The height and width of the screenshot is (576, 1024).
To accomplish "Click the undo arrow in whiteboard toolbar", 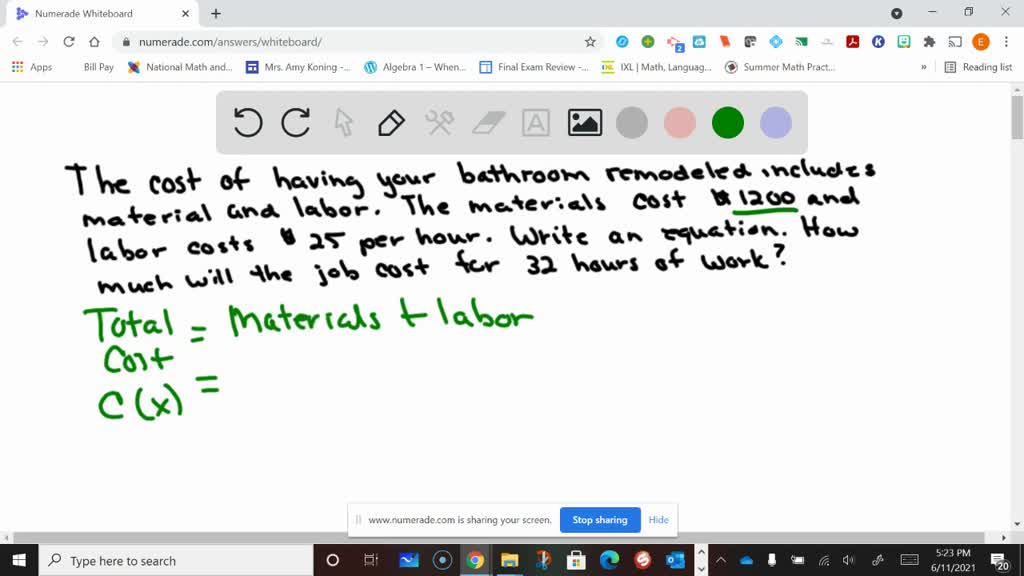I will click(x=248, y=123).
